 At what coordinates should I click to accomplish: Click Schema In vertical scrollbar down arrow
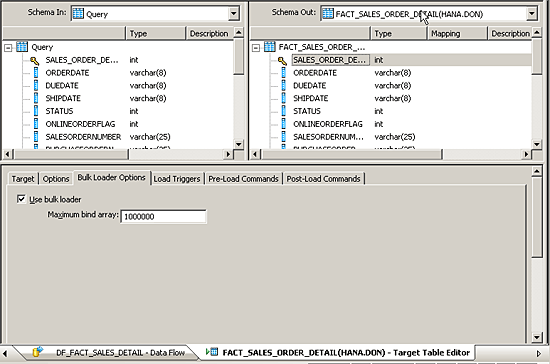[239, 144]
